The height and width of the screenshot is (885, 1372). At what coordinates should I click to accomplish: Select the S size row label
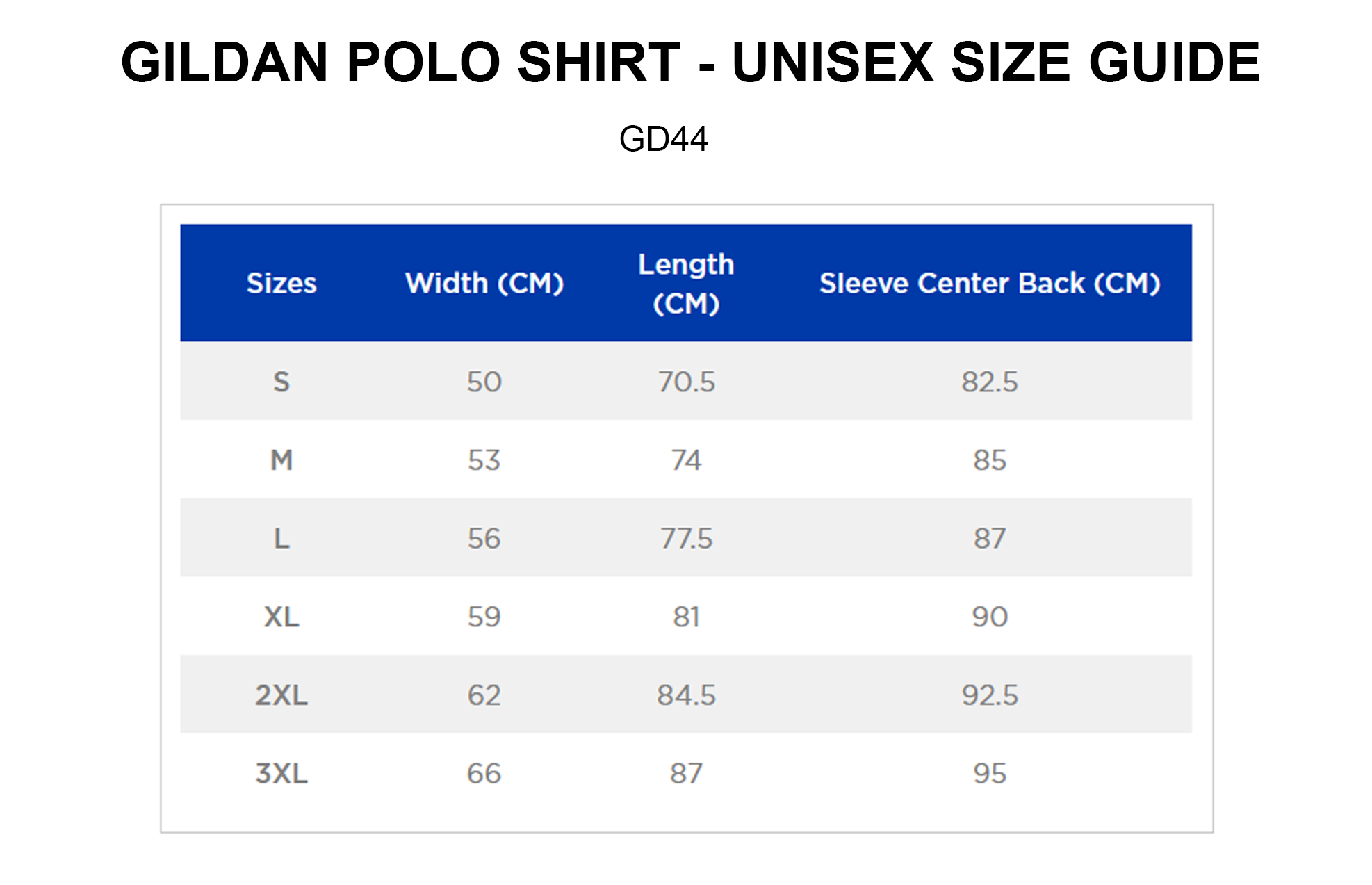[x=281, y=382]
